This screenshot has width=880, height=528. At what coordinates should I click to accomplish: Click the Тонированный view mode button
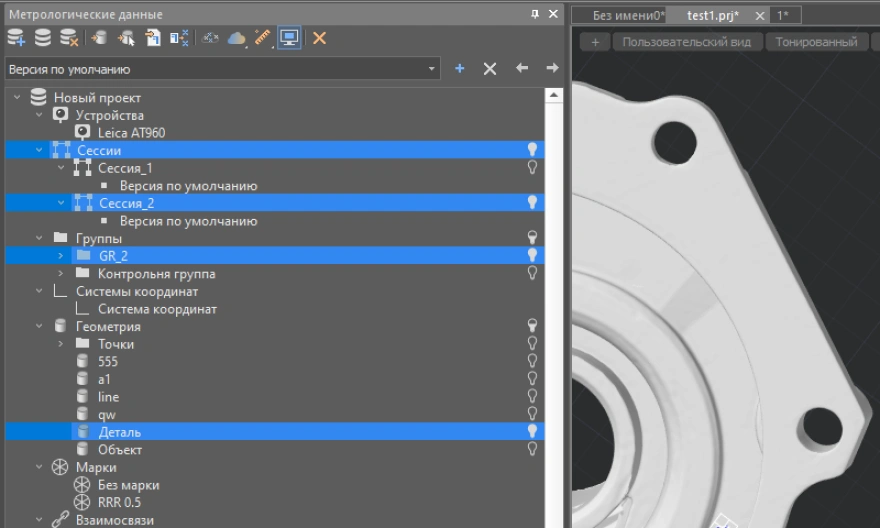[x=817, y=42]
